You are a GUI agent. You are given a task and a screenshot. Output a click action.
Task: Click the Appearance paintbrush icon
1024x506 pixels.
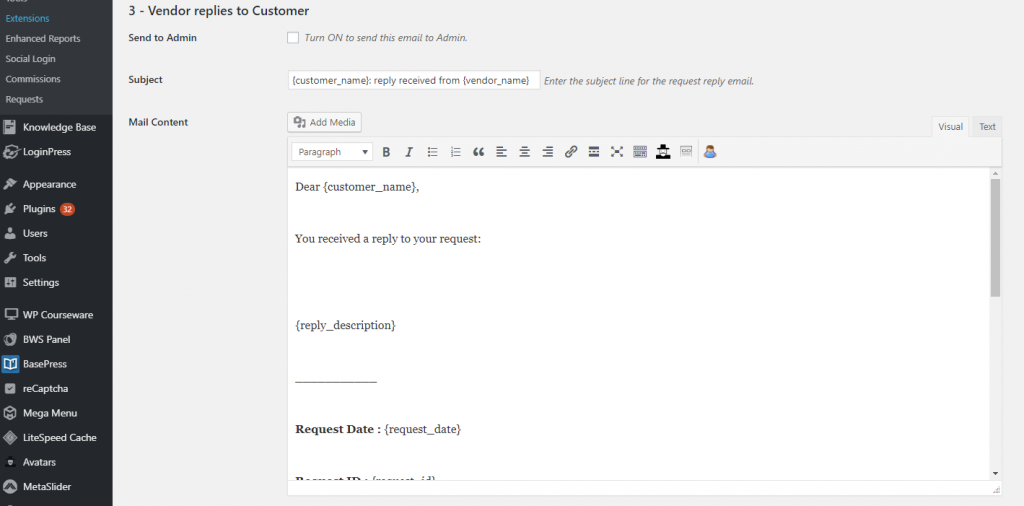coord(10,184)
